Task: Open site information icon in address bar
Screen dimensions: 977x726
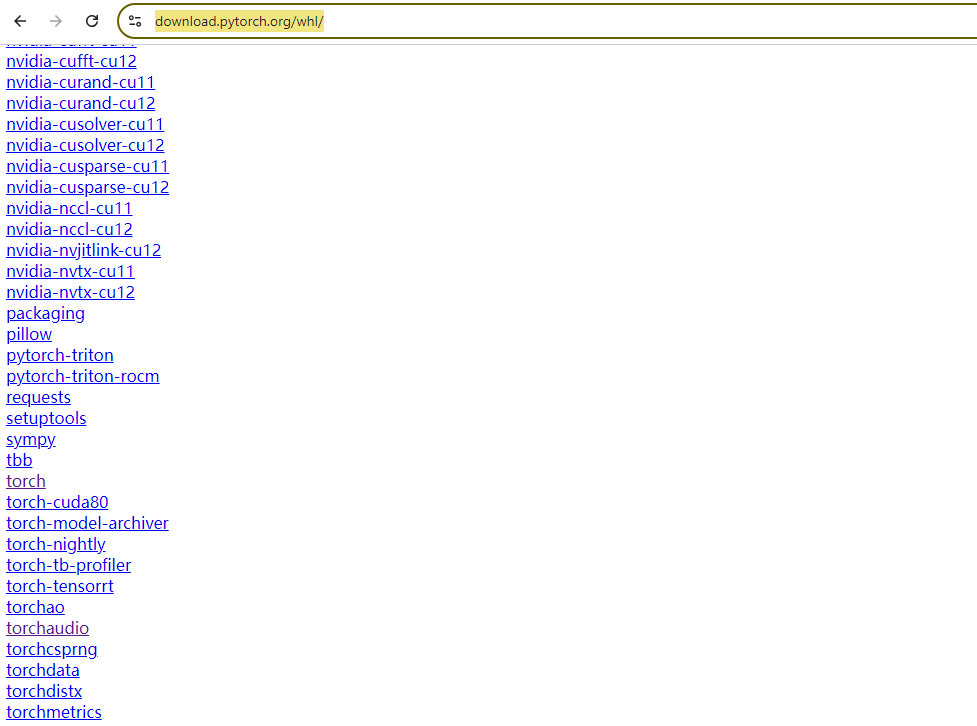Action: tap(135, 21)
